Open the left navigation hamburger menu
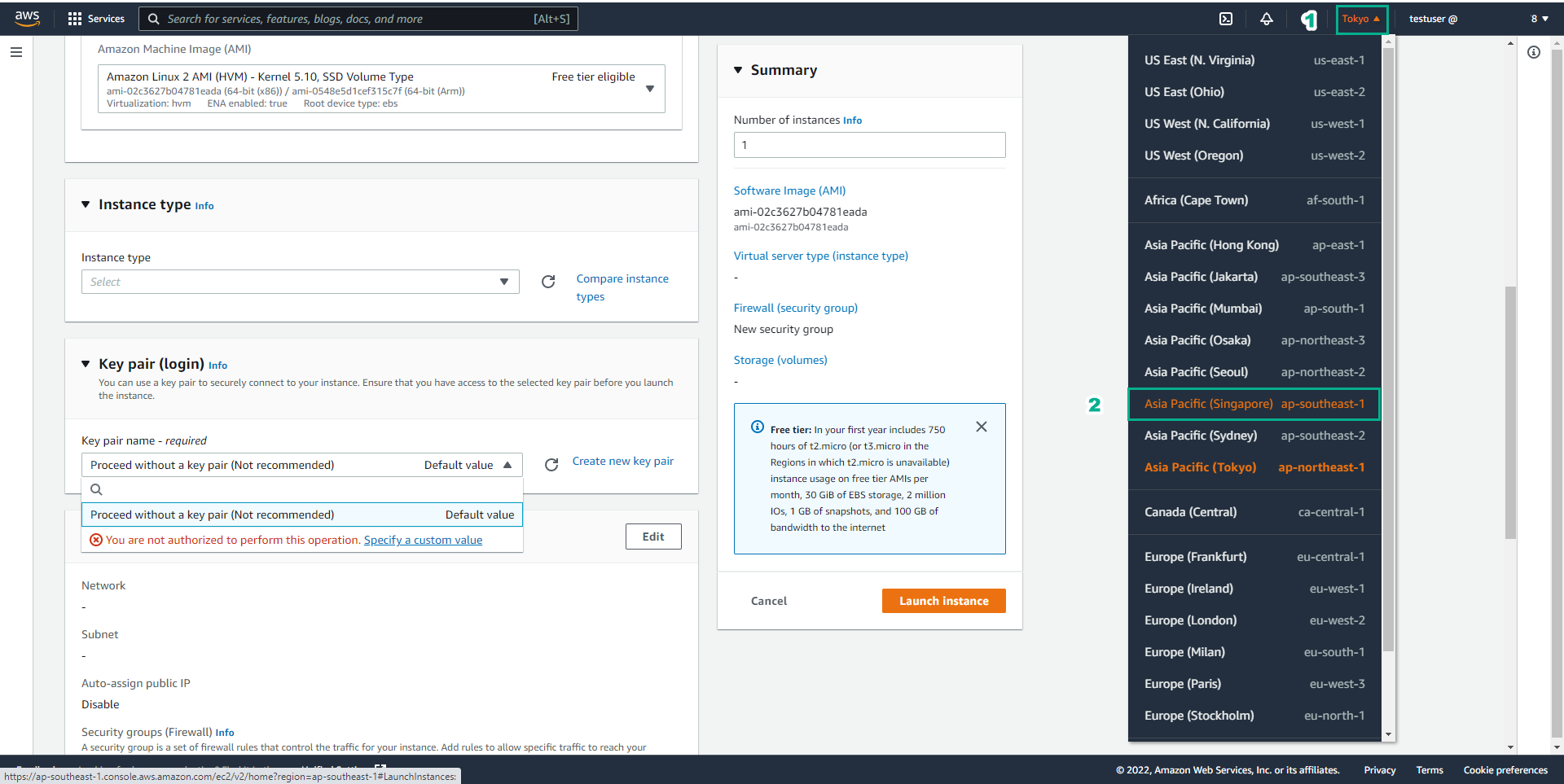The height and width of the screenshot is (784, 1564). click(x=16, y=52)
